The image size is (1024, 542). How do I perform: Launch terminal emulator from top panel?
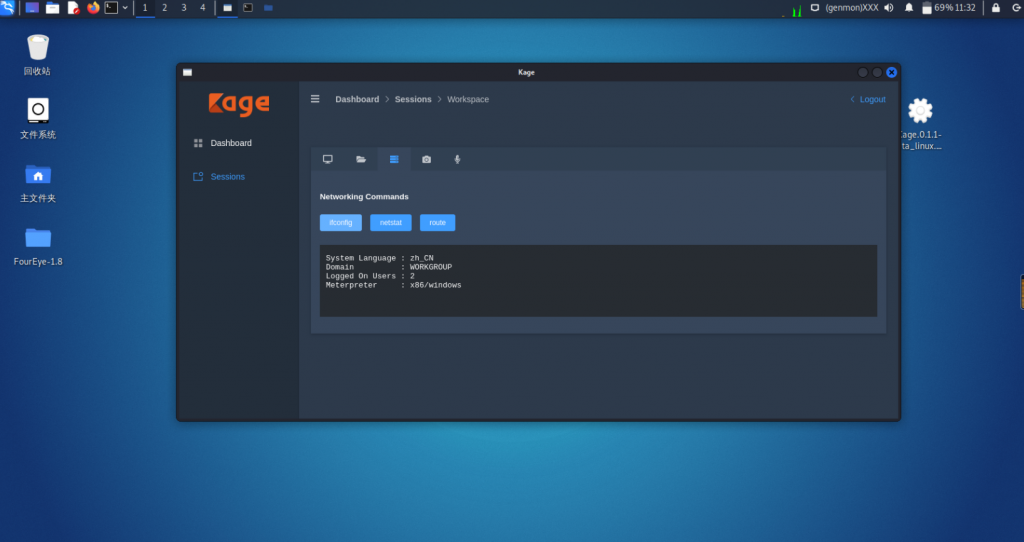(112, 8)
